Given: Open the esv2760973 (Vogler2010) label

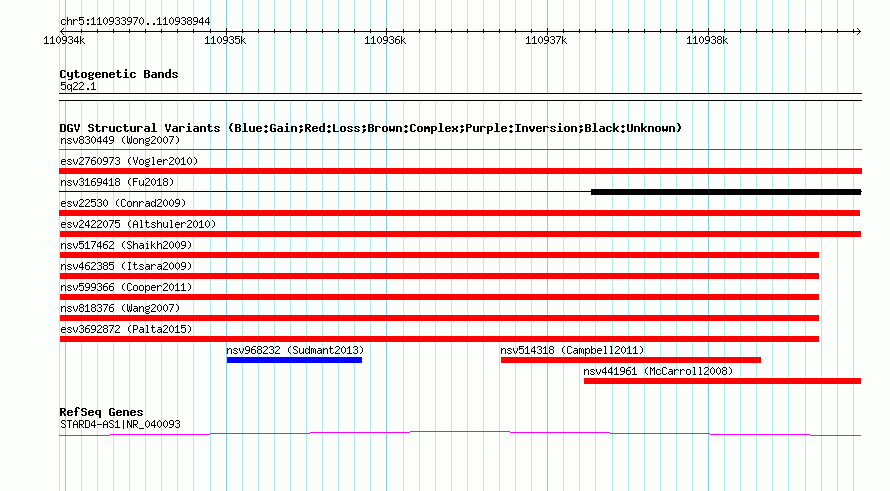Looking at the screenshot, I should coord(129,161).
